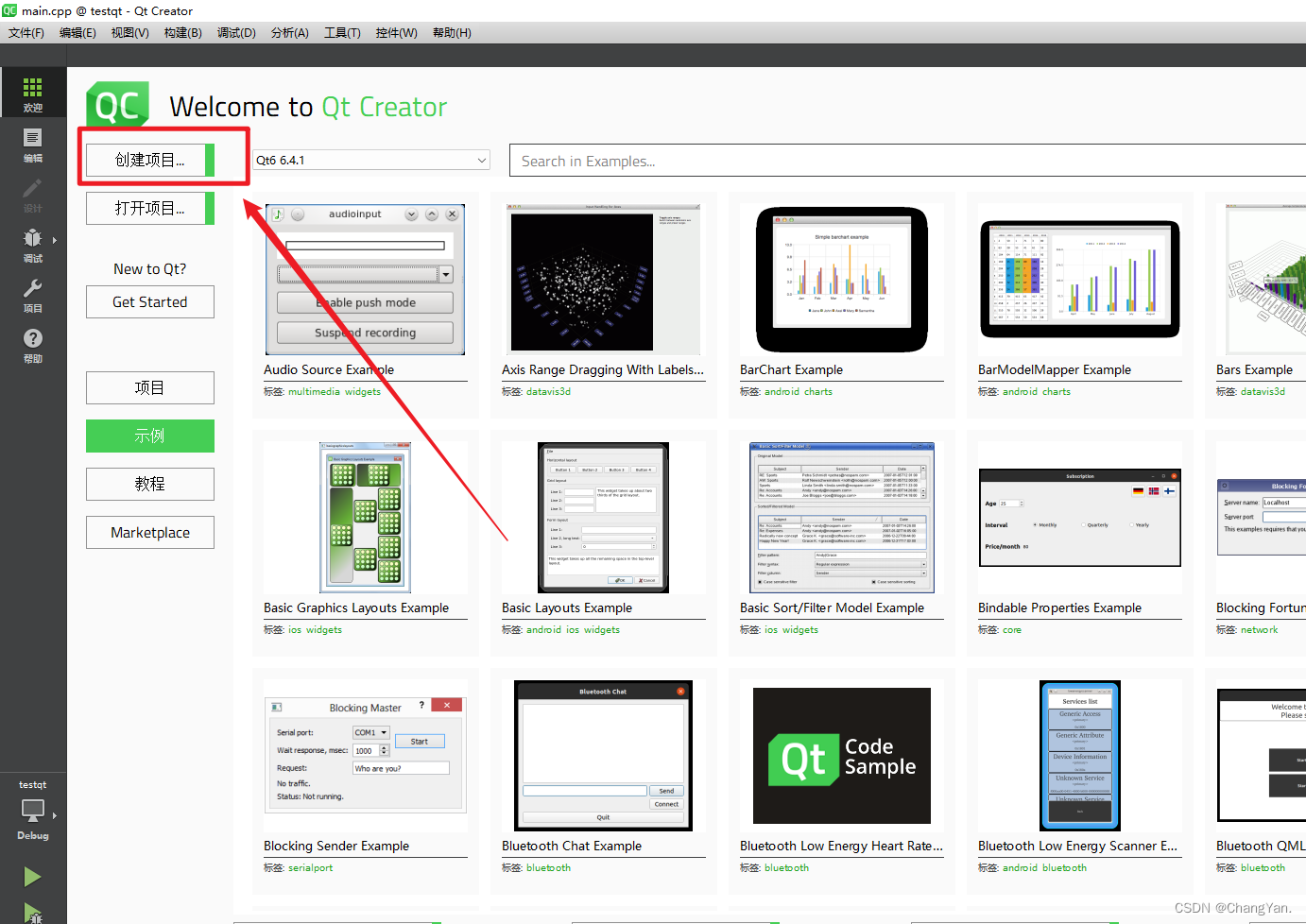Image resolution: width=1306 pixels, height=924 pixels.
Task: Open Axis Range Dragging With Labels thumbnail
Action: point(603,280)
